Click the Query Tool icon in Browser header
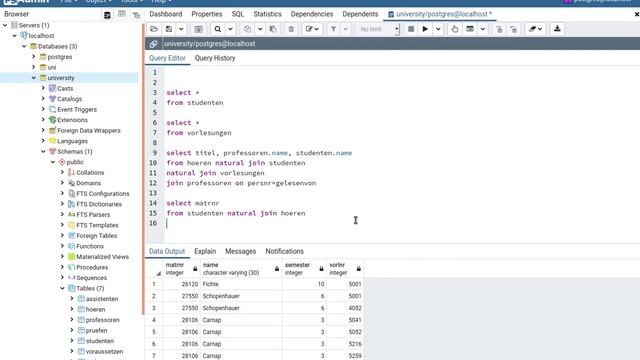 point(107,15)
